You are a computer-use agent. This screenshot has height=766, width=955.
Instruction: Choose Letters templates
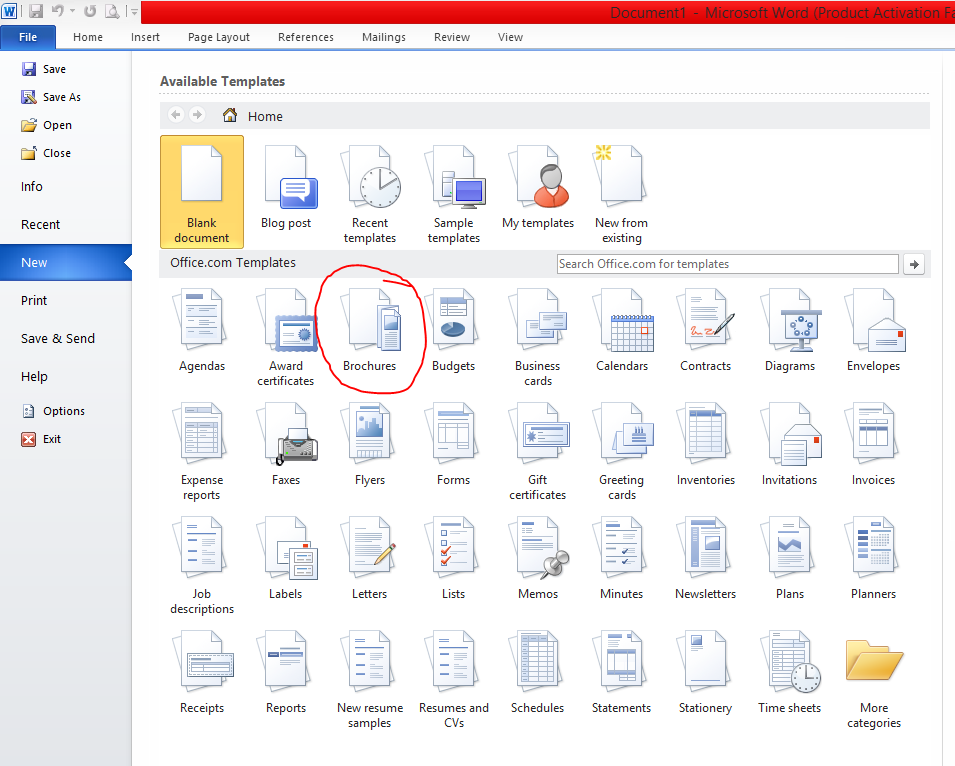click(x=370, y=558)
